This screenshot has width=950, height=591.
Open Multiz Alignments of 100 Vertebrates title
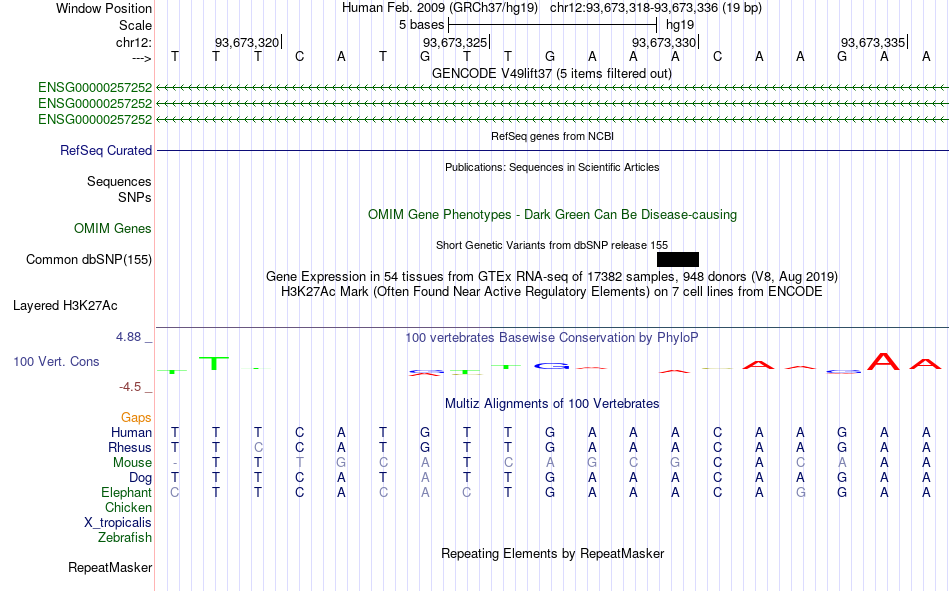552,404
